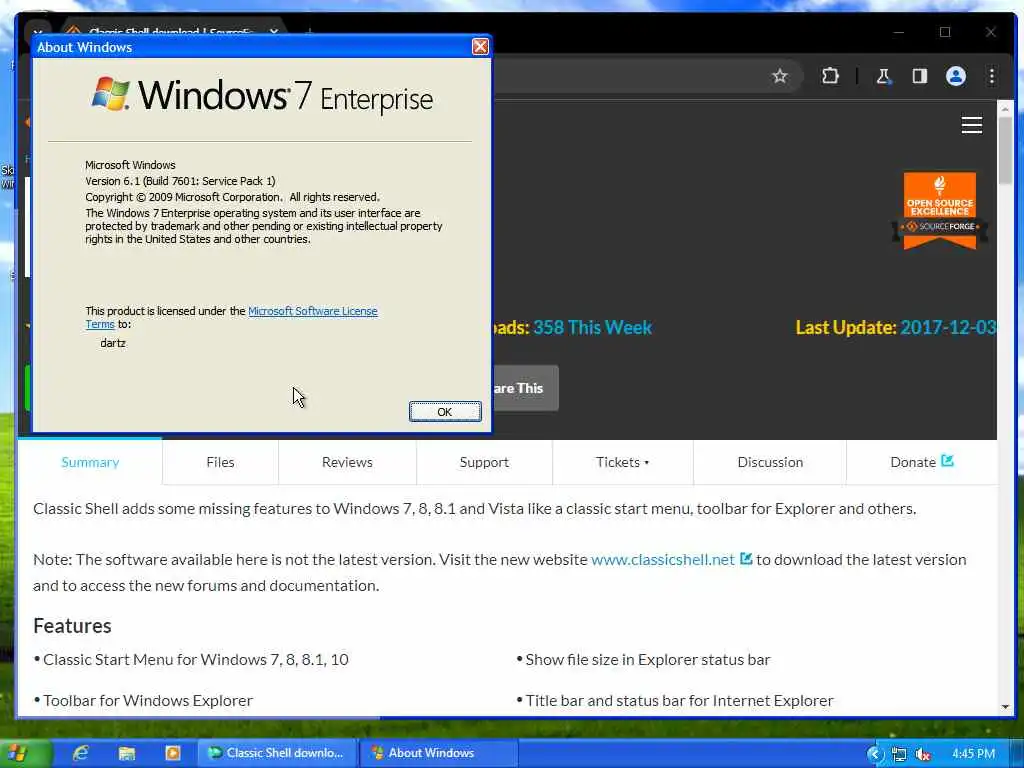Click the vertical scrollbar thumb
Image resolution: width=1024 pixels, height=768 pixels.
[1005, 150]
